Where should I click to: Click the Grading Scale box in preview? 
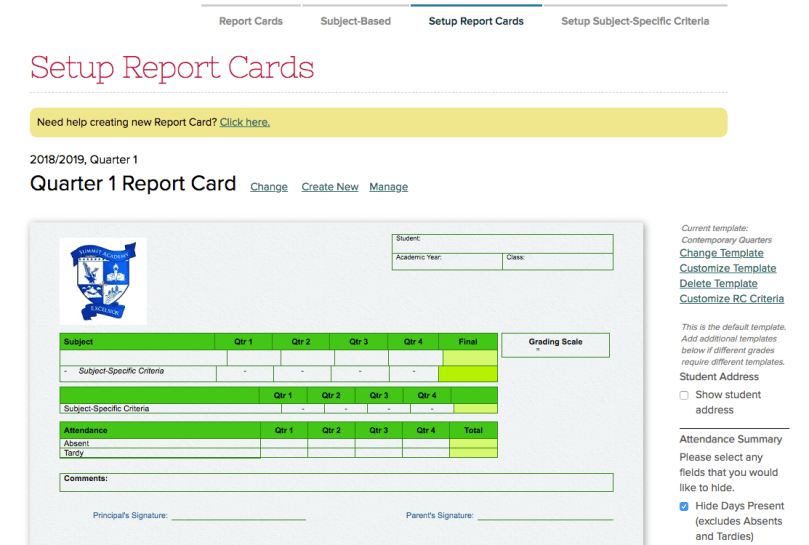(555, 345)
